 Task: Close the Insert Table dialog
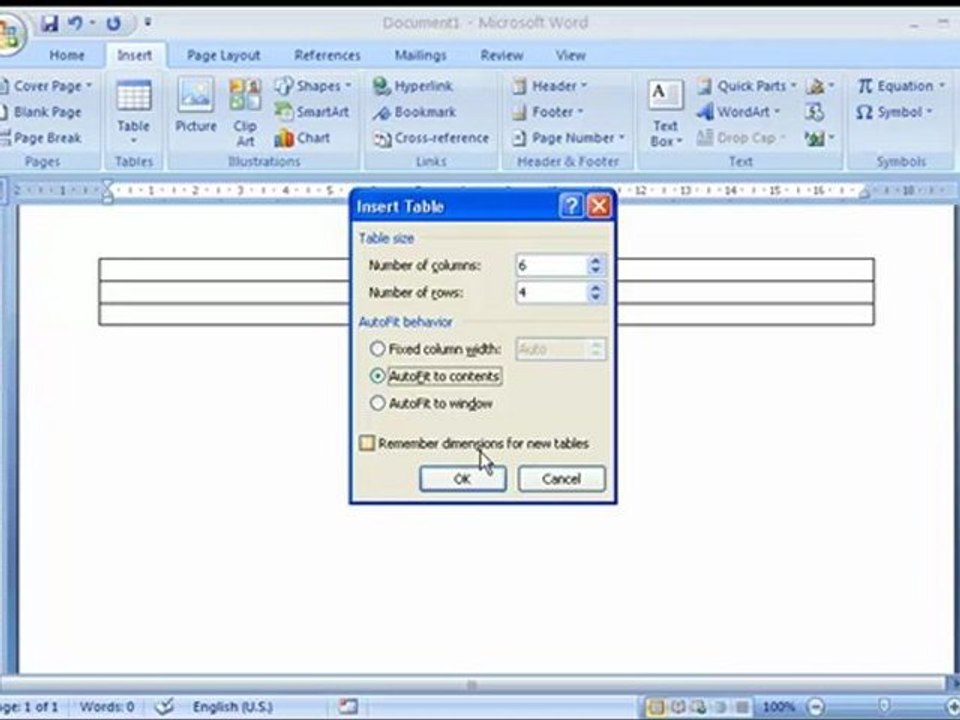[599, 206]
